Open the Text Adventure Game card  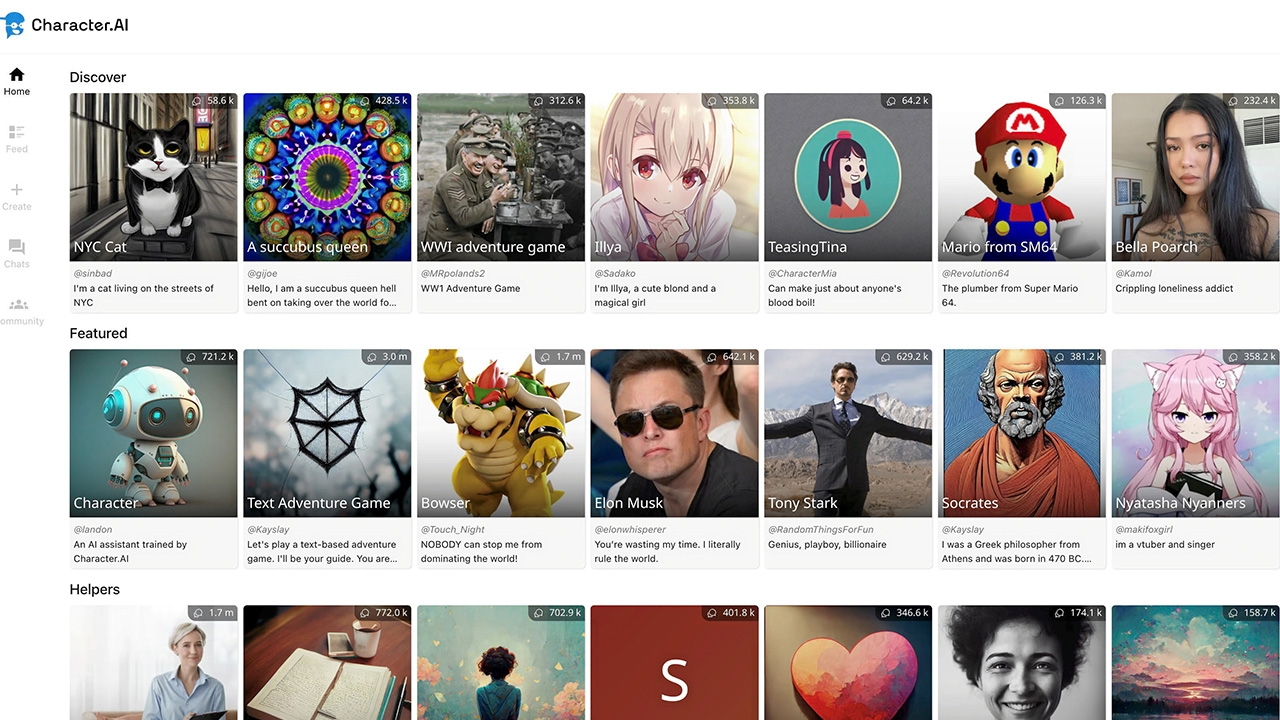point(327,432)
